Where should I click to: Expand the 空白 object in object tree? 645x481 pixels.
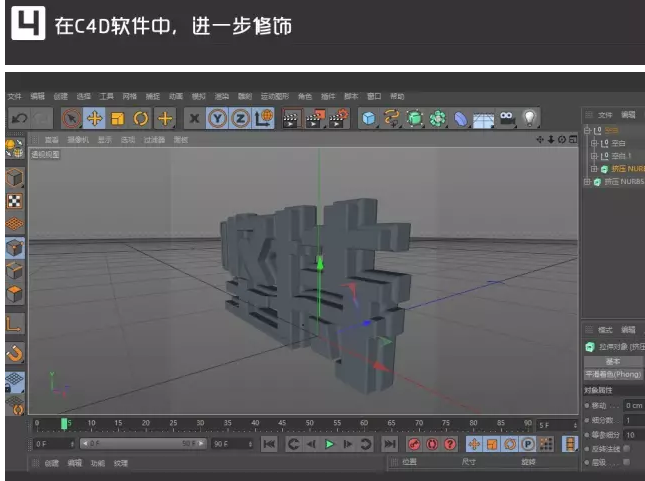594,143
